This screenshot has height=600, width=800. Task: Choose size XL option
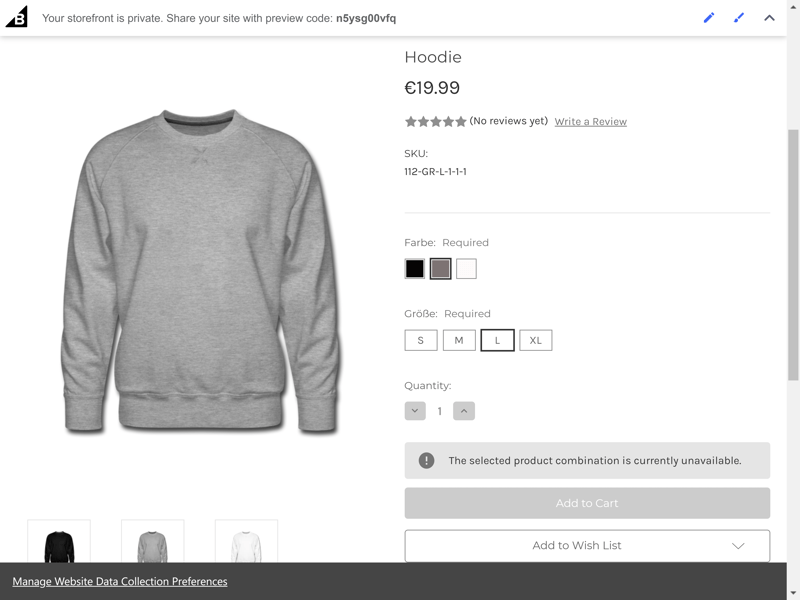[x=536, y=340]
